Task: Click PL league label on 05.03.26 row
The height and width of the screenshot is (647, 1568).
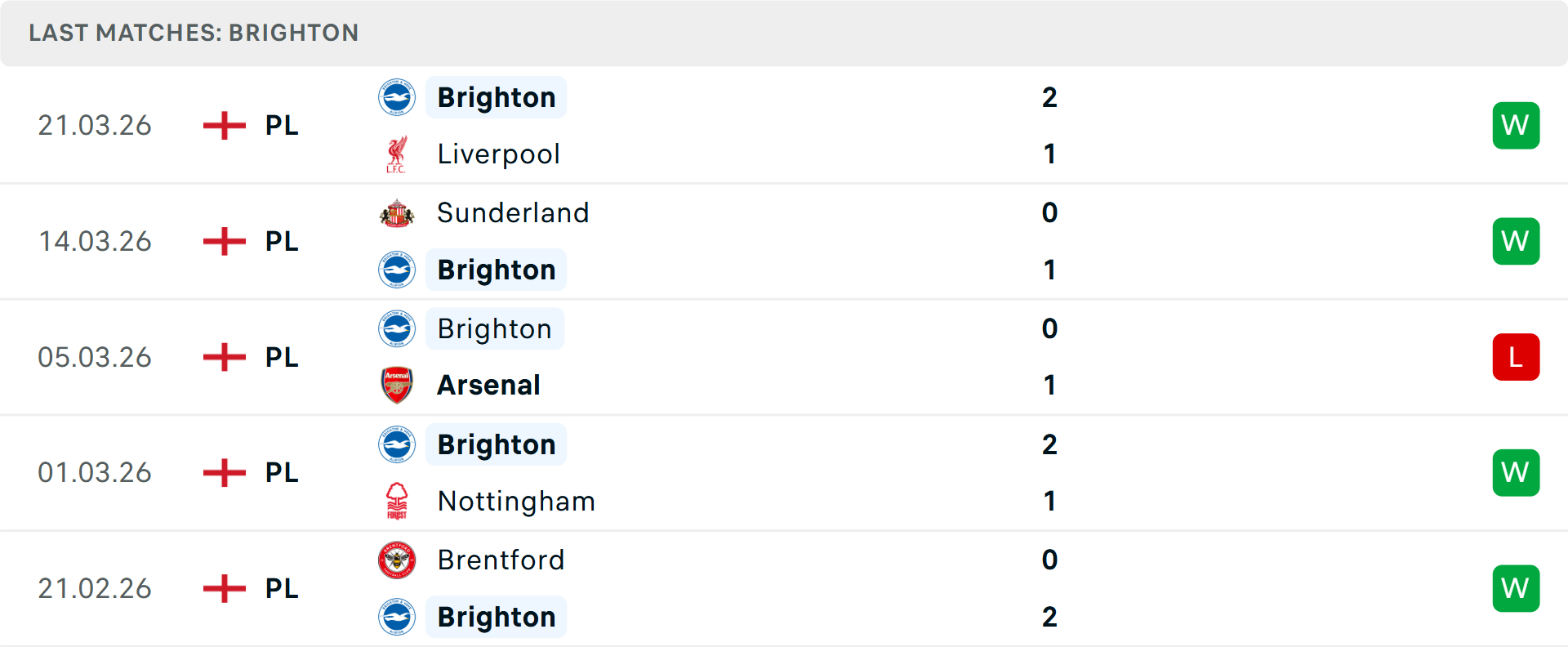Action: 282,357
